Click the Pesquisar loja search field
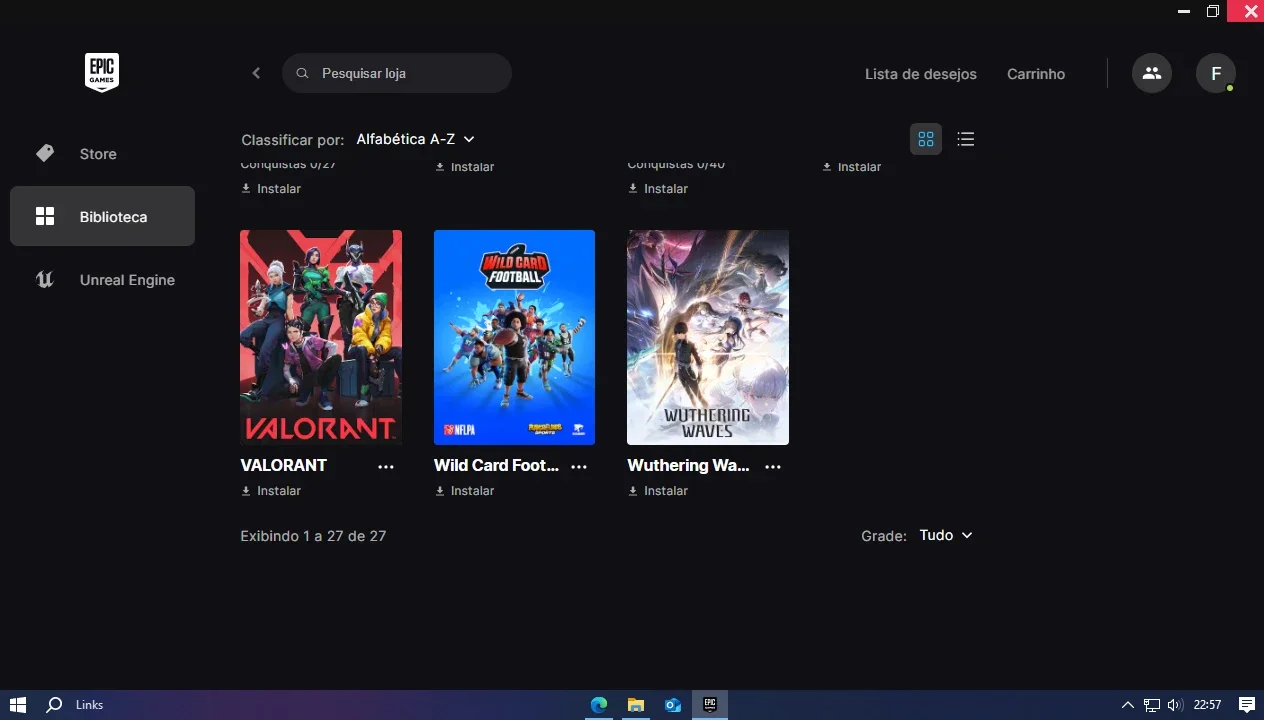 397,73
